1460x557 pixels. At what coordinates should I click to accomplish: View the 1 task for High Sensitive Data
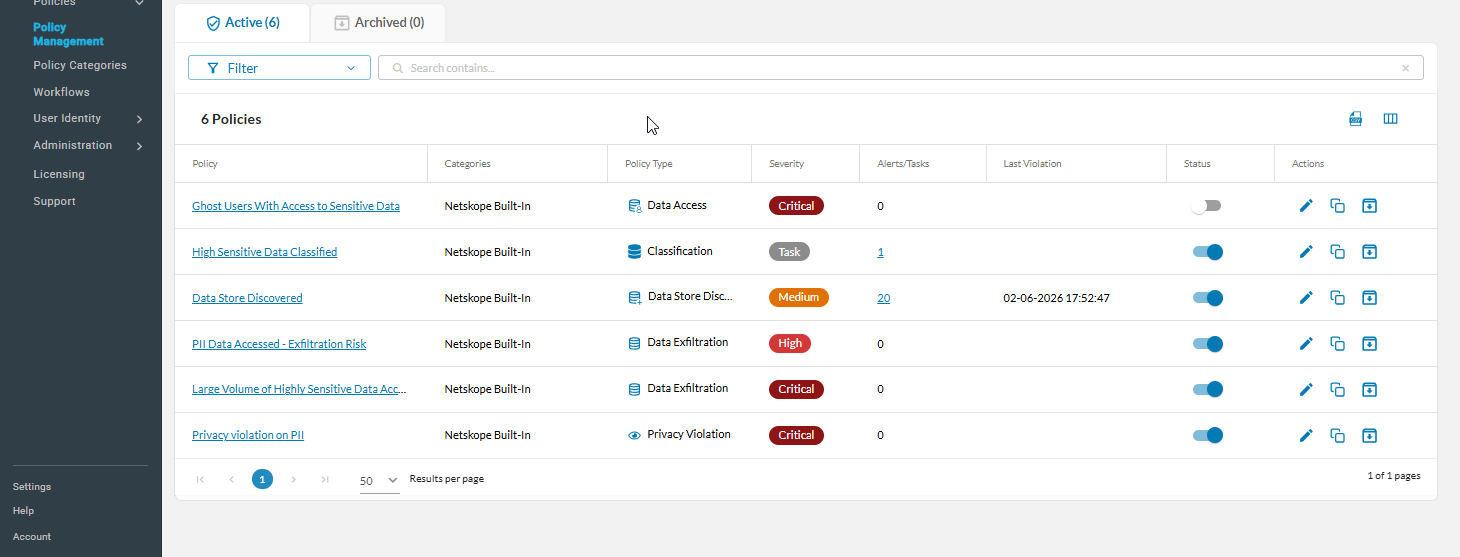pos(880,252)
